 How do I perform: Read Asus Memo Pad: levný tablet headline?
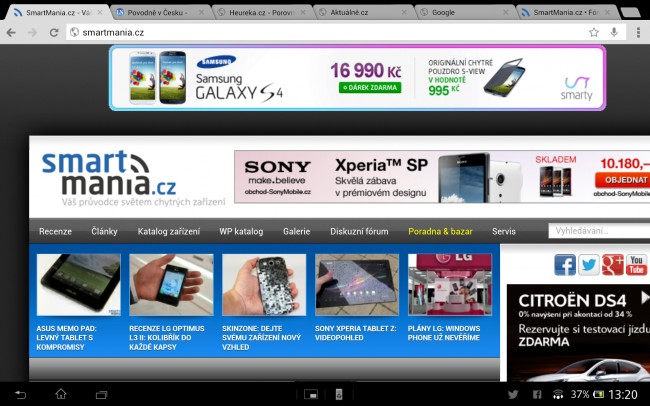66,338
